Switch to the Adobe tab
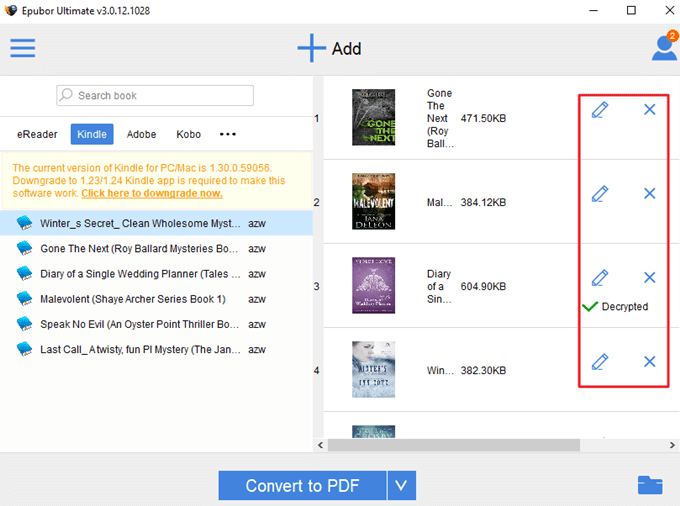The width and height of the screenshot is (680, 506). click(x=141, y=134)
